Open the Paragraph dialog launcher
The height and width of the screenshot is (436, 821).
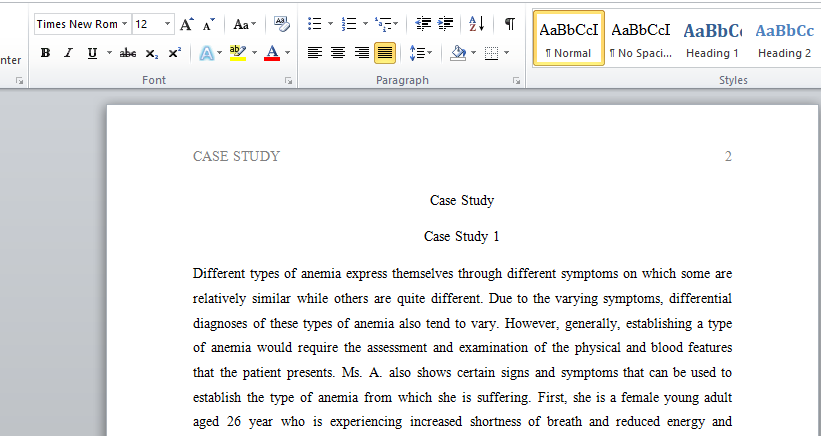517,81
